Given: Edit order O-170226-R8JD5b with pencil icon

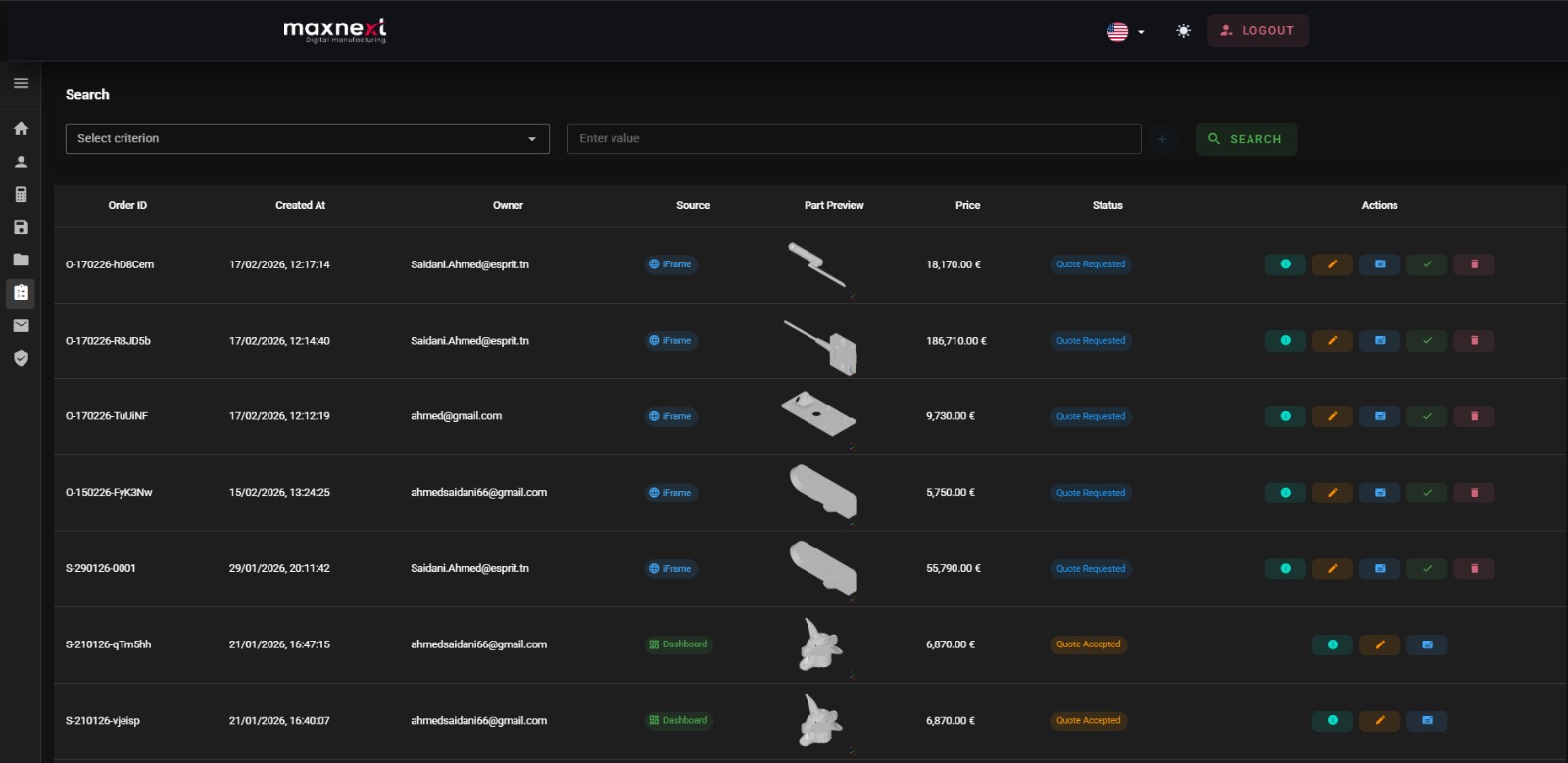Looking at the screenshot, I should pos(1332,341).
